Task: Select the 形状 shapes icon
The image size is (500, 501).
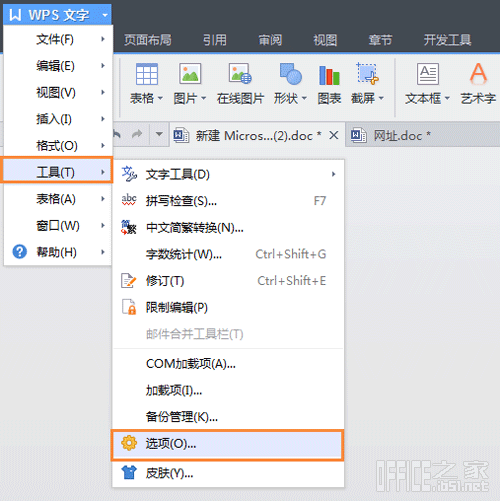Action: (x=291, y=74)
